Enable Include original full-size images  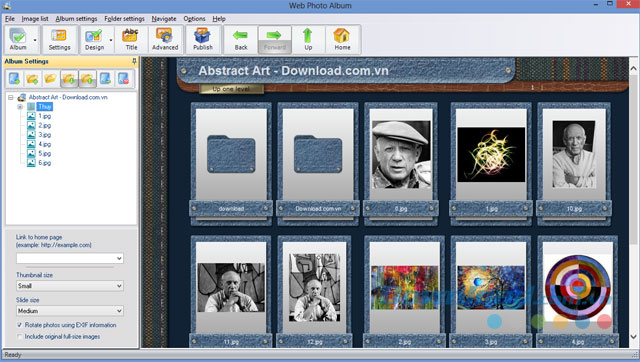coord(19,337)
